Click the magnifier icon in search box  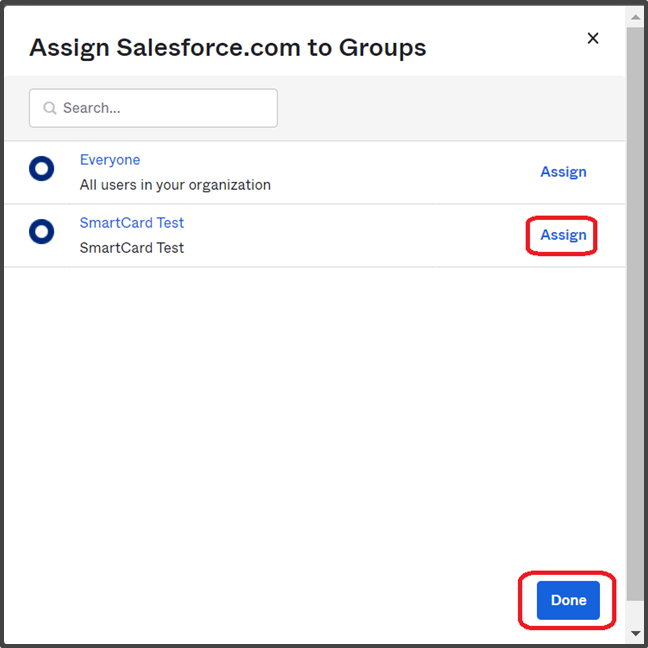50,108
